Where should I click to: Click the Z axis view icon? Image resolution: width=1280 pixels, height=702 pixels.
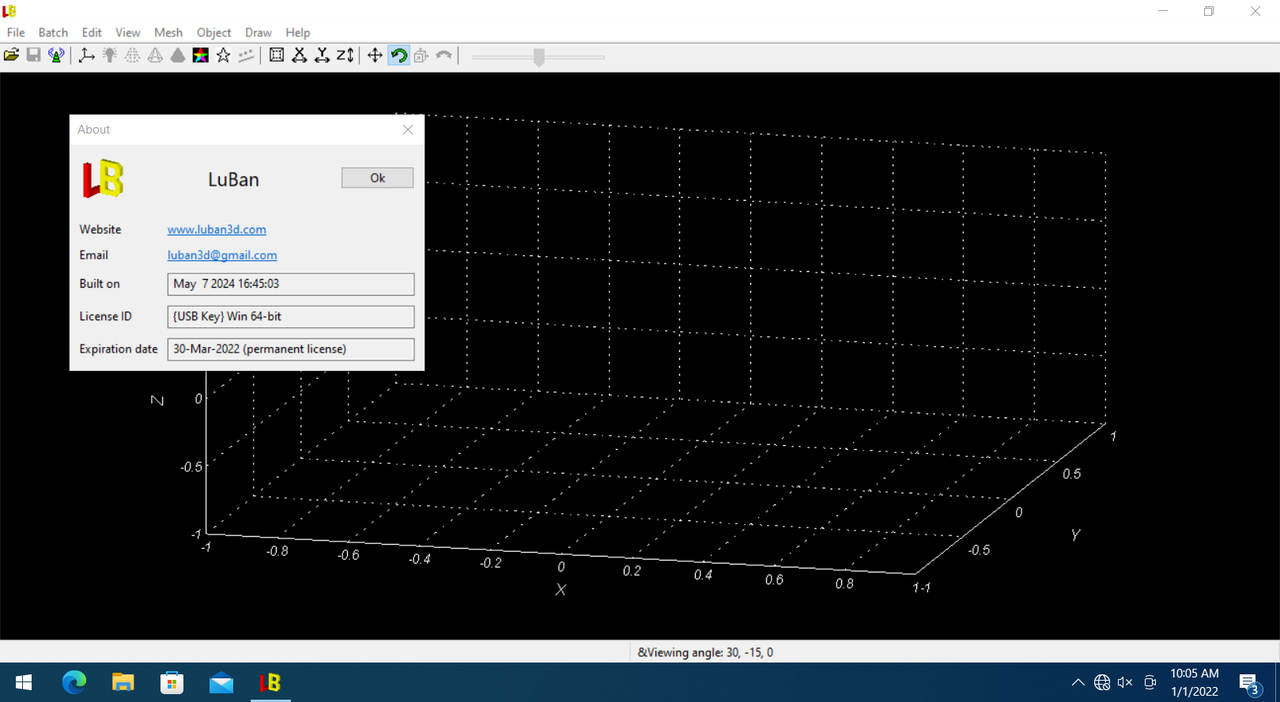pyautogui.click(x=345, y=56)
